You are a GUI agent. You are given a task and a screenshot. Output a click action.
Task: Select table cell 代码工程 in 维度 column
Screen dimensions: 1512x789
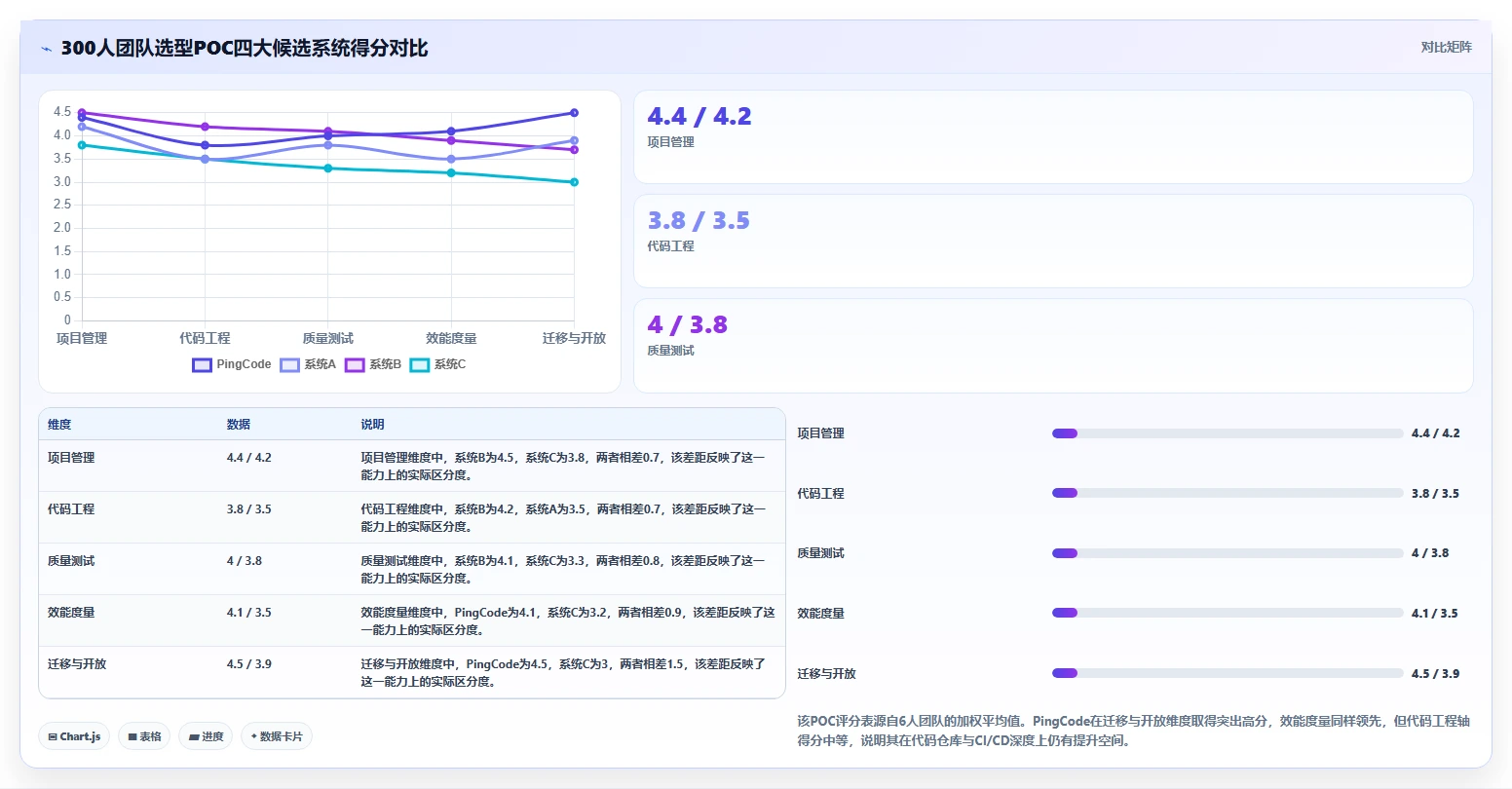(x=71, y=509)
